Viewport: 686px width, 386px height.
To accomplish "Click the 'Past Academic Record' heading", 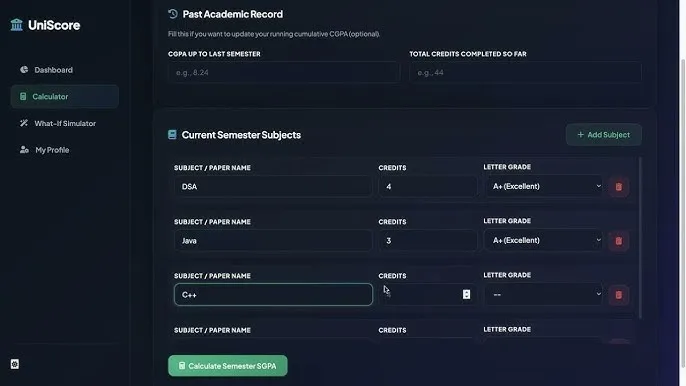I will point(233,14).
